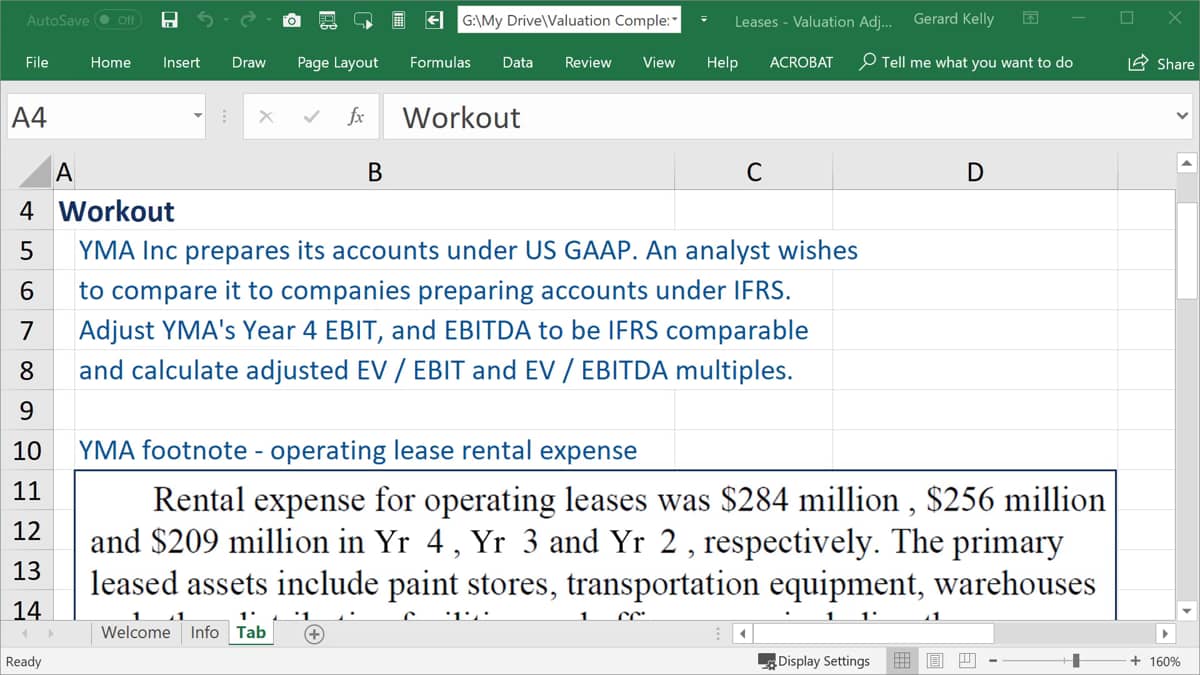Click the Insert Function fx icon

(x=355, y=117)
